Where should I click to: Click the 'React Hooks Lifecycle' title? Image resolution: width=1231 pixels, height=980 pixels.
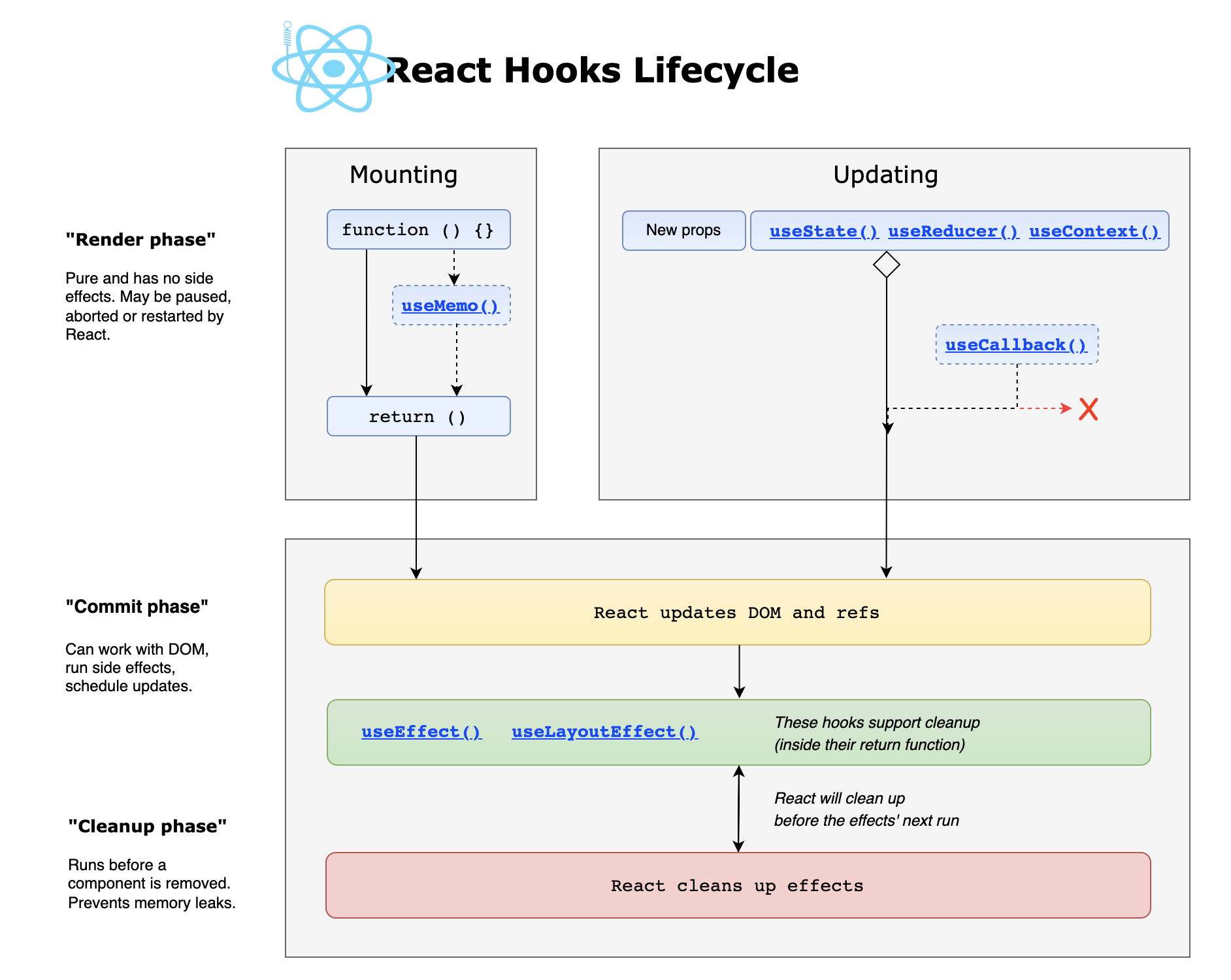[x=593, y=71]
